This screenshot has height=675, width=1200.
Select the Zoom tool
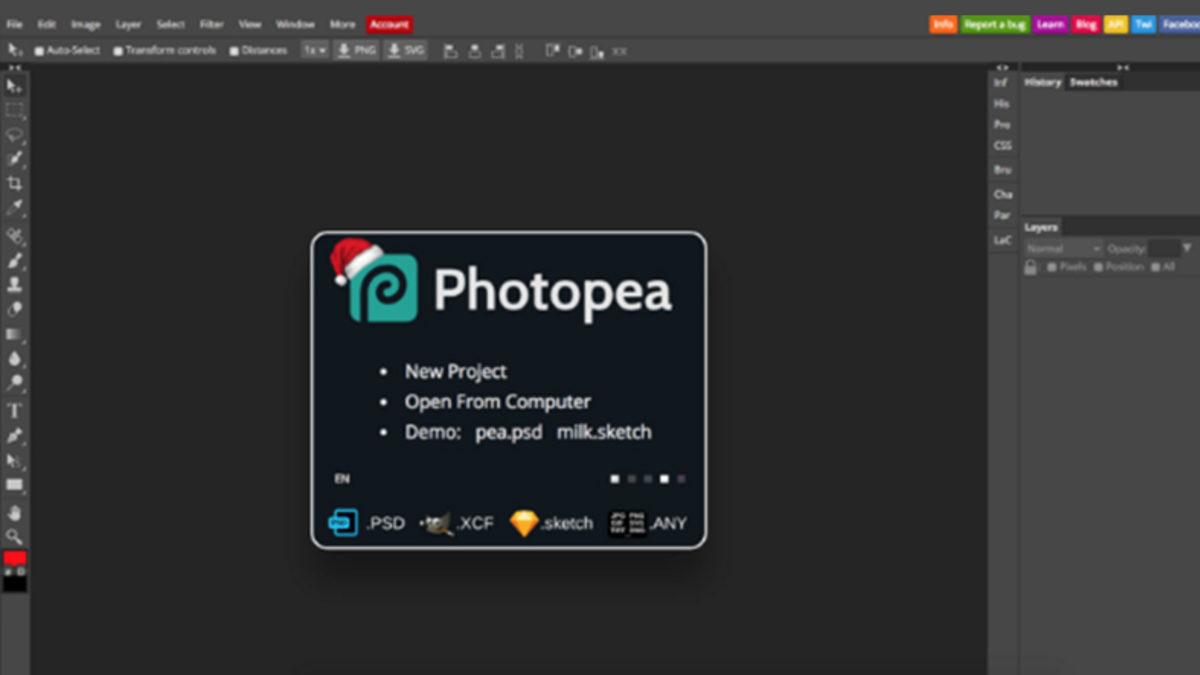click(14, 537)
